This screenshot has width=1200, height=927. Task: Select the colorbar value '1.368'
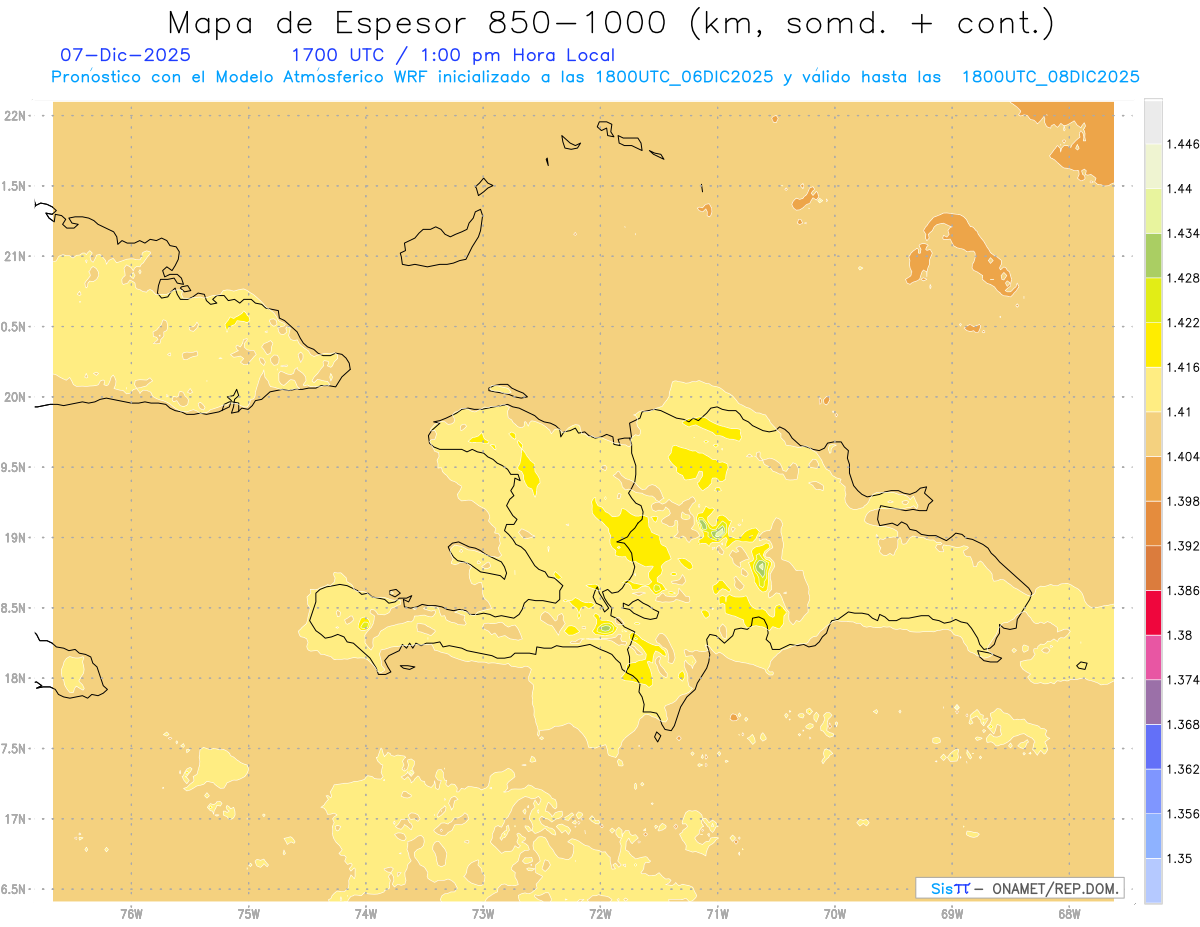click(x=1182, y=724)
